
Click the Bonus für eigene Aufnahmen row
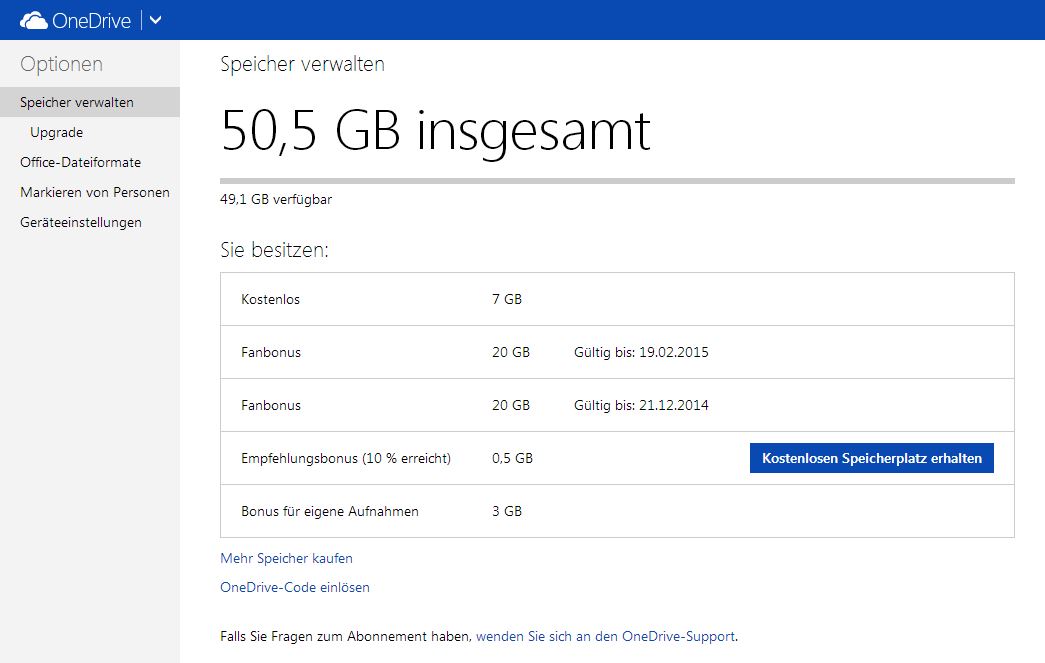point(617,511)
